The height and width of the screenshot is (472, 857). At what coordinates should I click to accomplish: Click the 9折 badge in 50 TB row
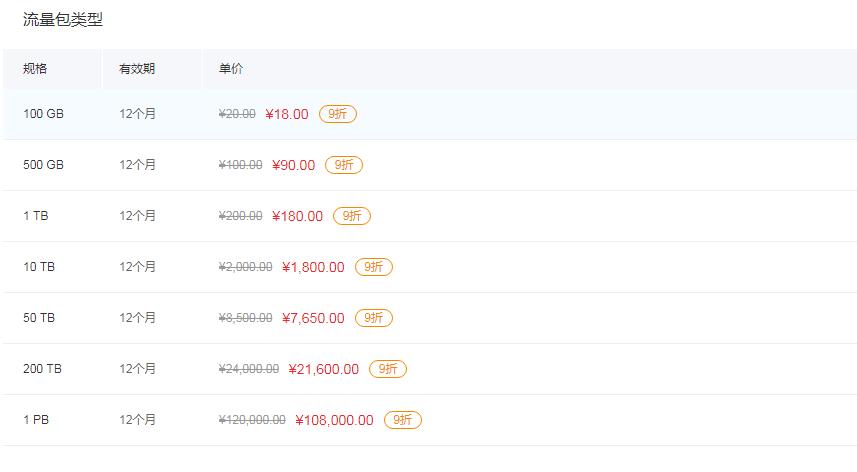pyautogui.click(x=374, y=318)
